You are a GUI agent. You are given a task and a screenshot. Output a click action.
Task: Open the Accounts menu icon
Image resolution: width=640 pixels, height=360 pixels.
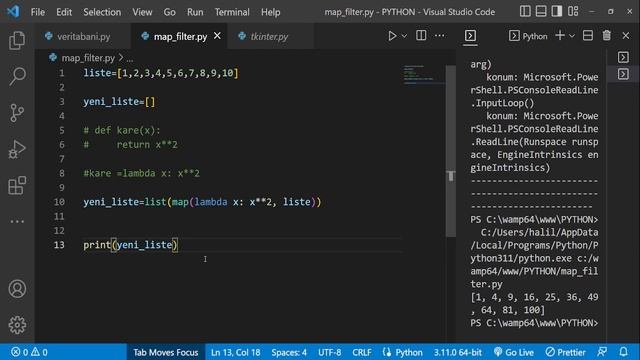pos(17,289)
